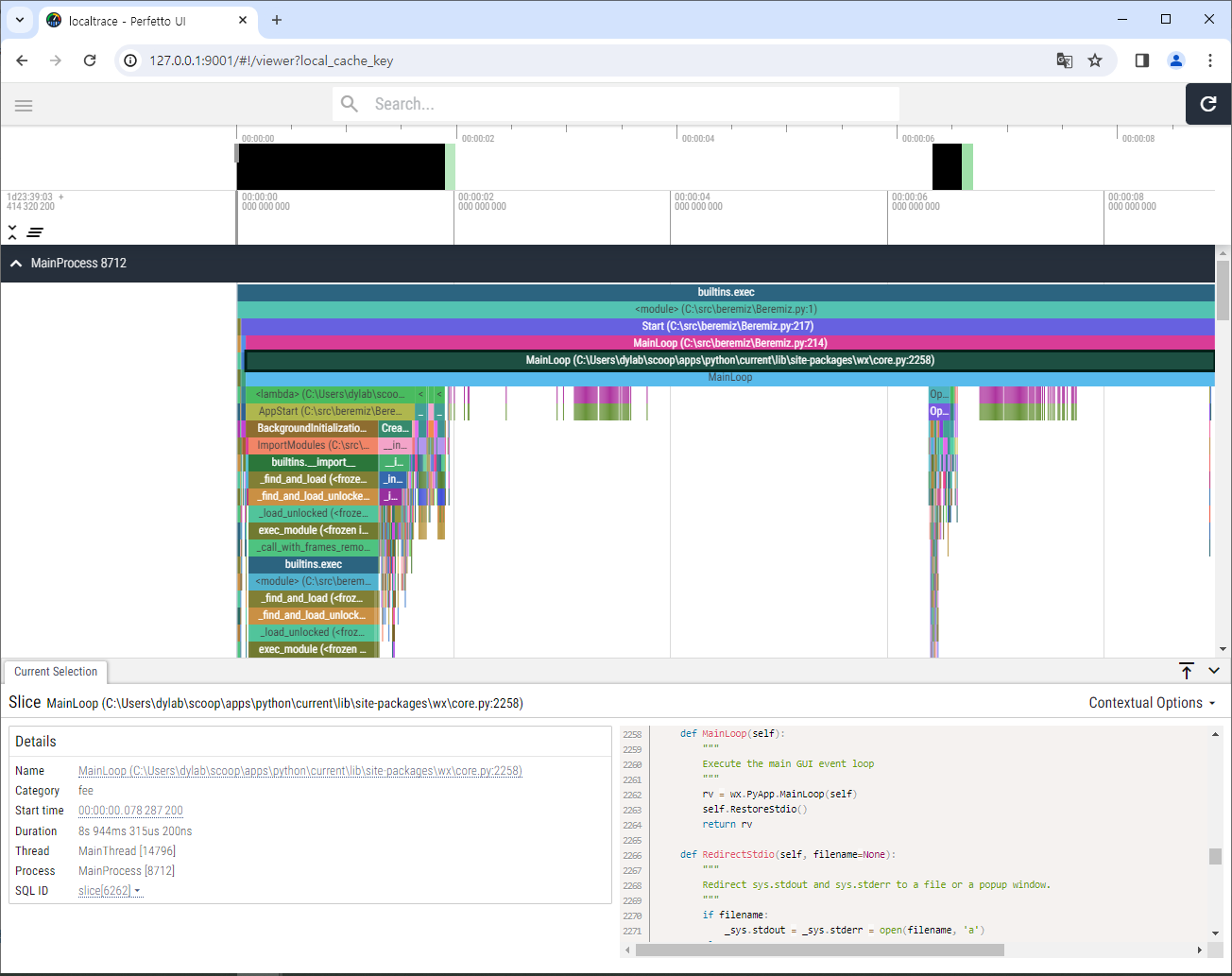Click the fee category value
Image resolution: width=1232 pixels, height=976 pixels.
point(86,791)
